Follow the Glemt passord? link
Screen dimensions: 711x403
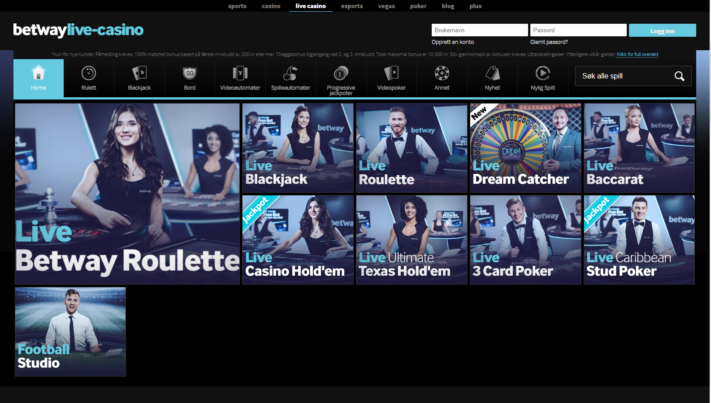[x=549, y=42]
